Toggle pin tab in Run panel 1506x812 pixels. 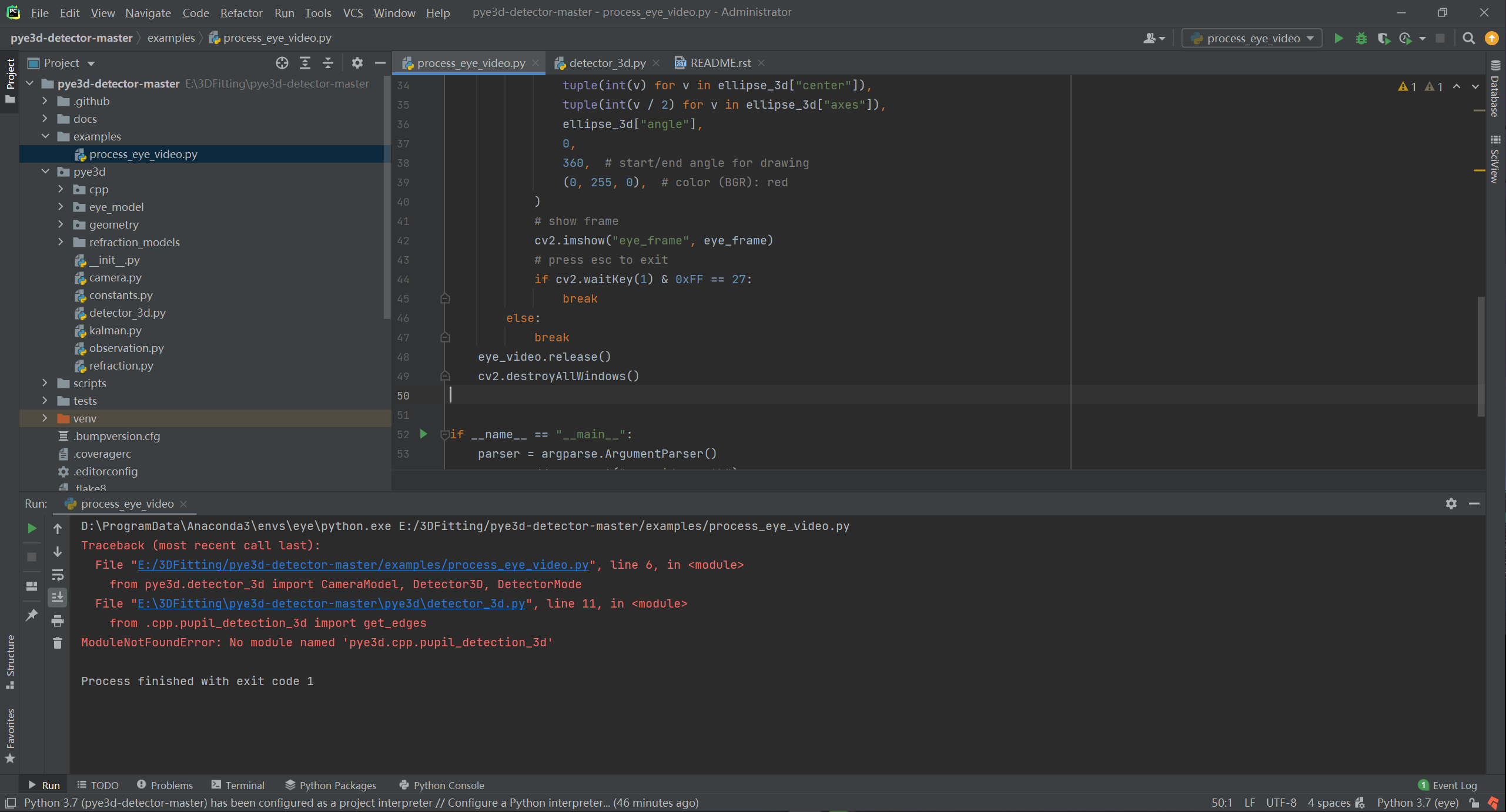(x=32, y=615)
